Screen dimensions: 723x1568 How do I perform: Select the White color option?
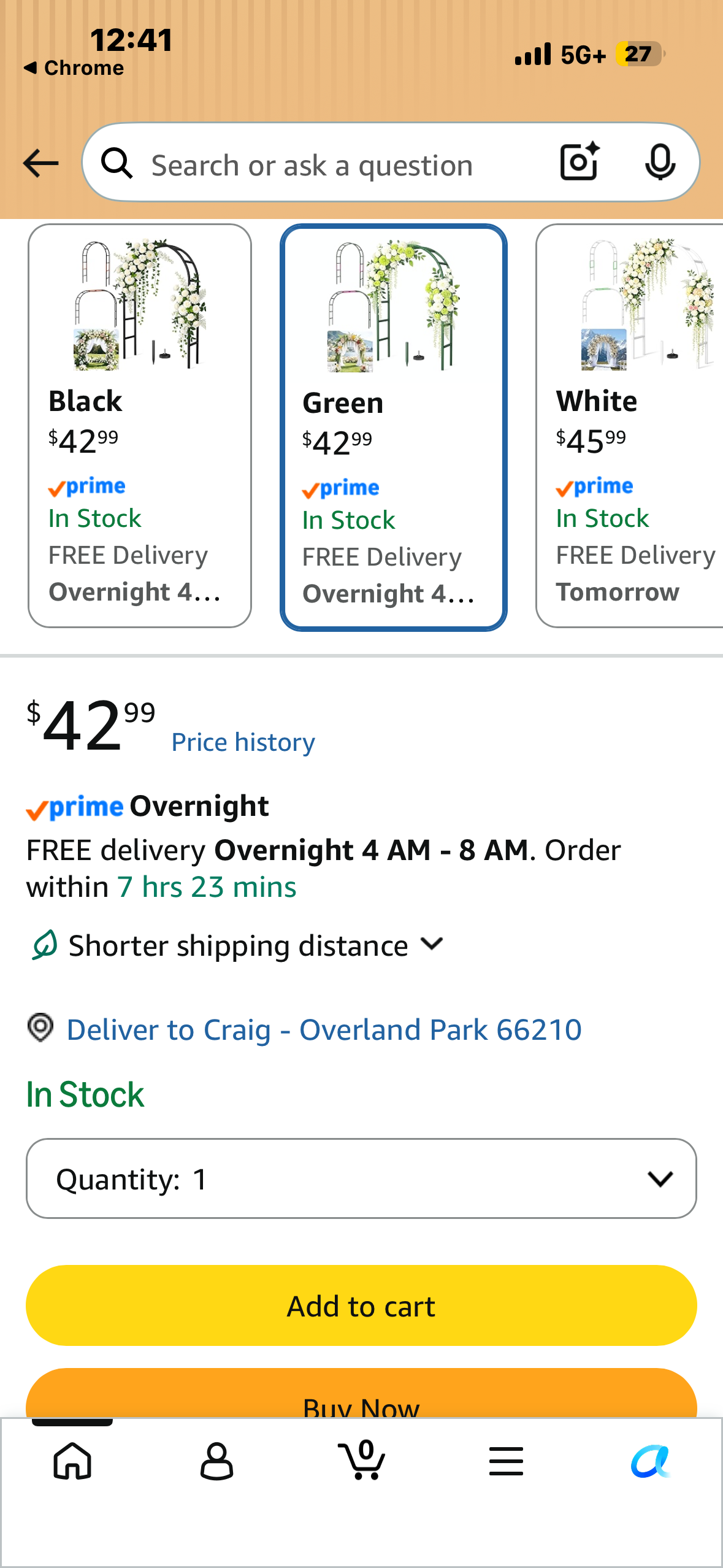coord(630,426)
